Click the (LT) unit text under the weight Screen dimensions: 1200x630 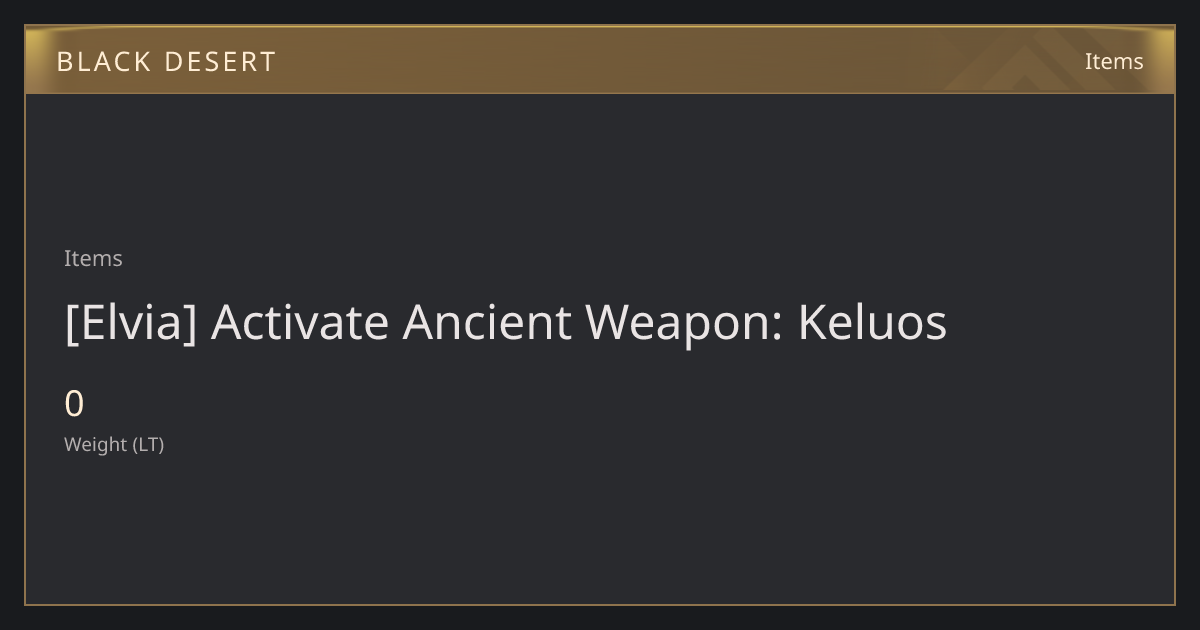point(148,444)
